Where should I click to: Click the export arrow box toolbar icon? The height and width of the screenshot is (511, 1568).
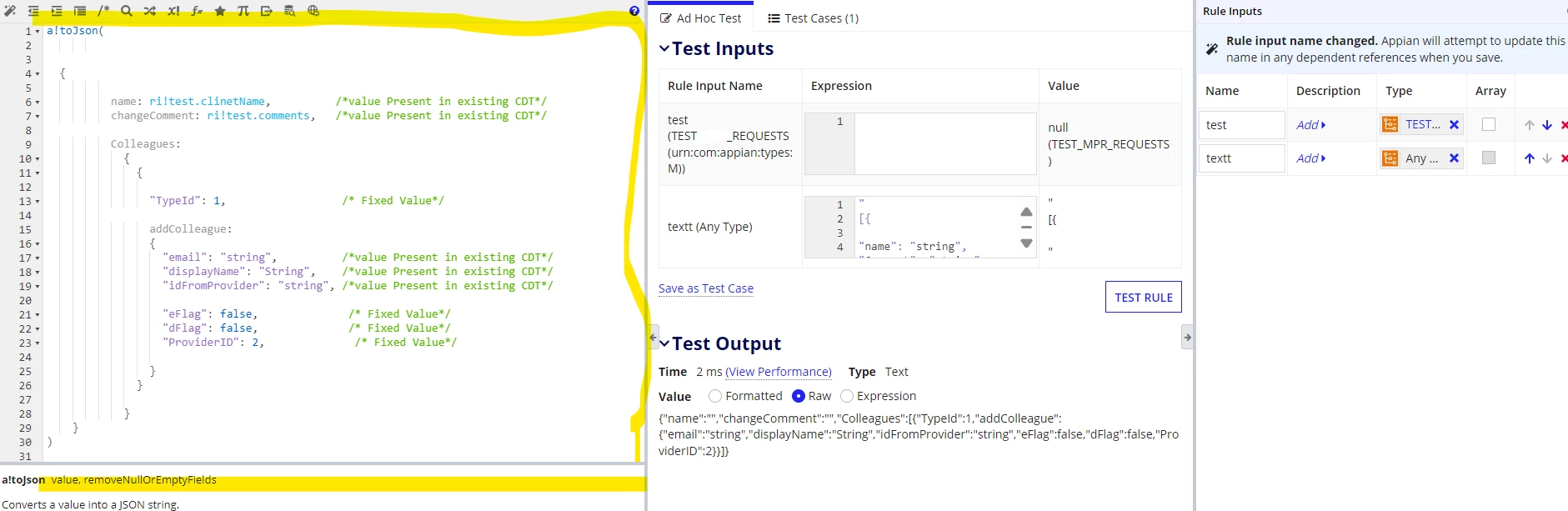click(x=267, y=11)
